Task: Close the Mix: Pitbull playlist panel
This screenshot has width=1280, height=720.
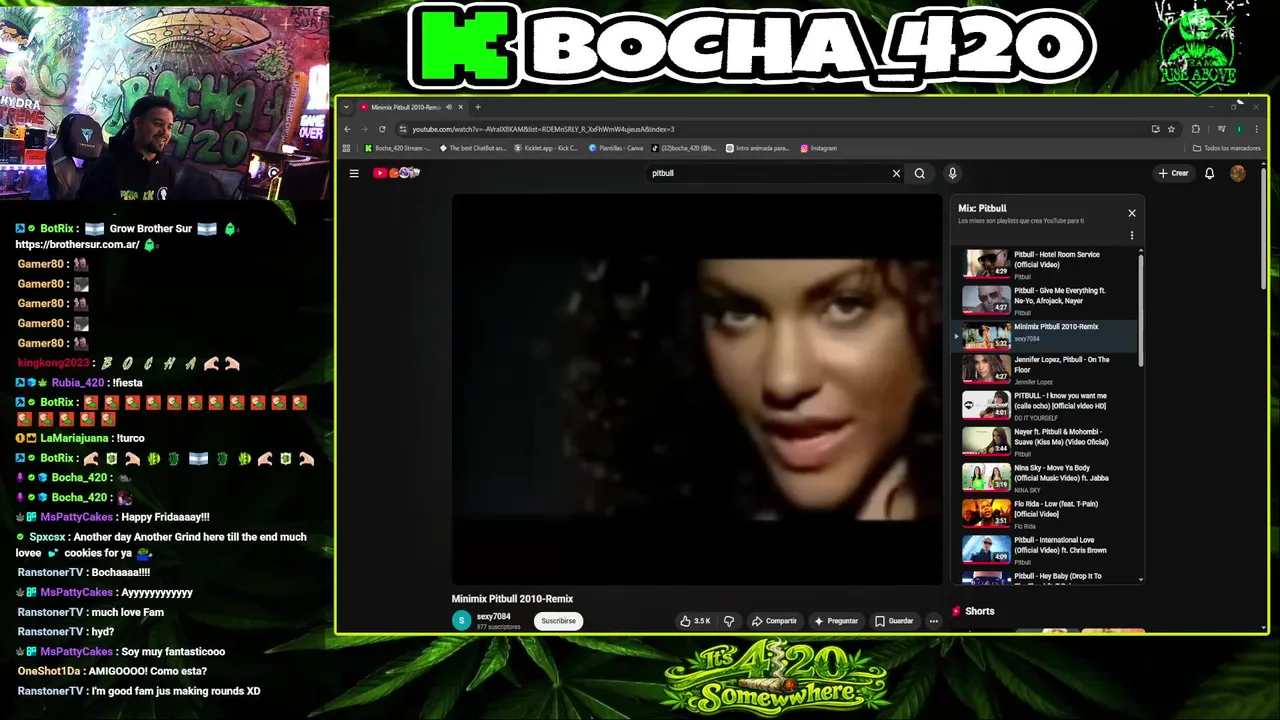Action: 1132,213
